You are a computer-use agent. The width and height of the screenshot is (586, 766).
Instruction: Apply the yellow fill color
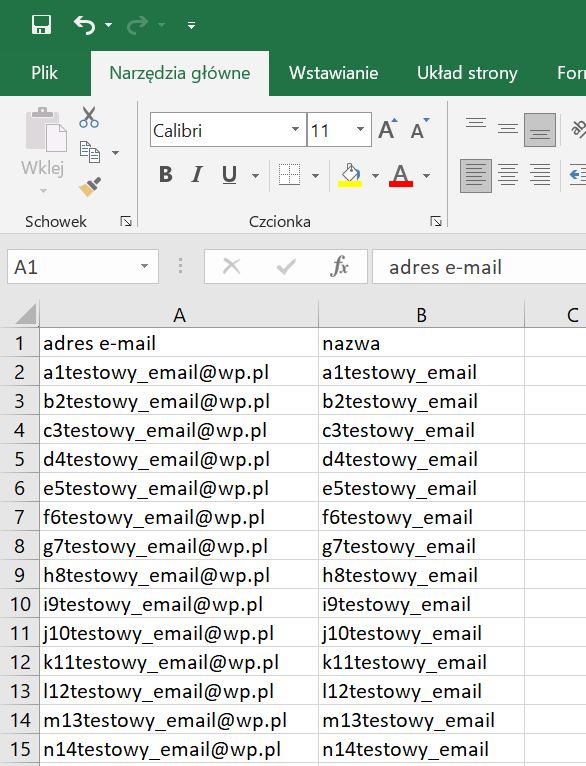tap(350, 175)
